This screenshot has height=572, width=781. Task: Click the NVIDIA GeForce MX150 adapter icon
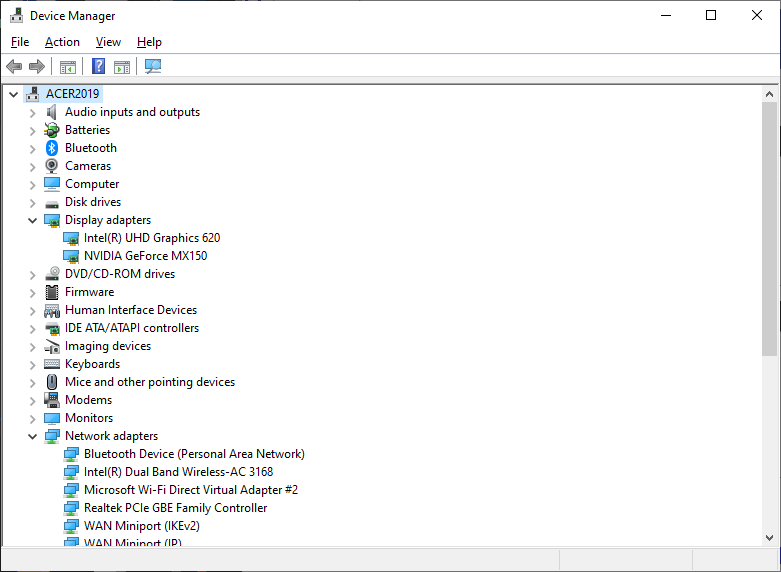[71, 256]
